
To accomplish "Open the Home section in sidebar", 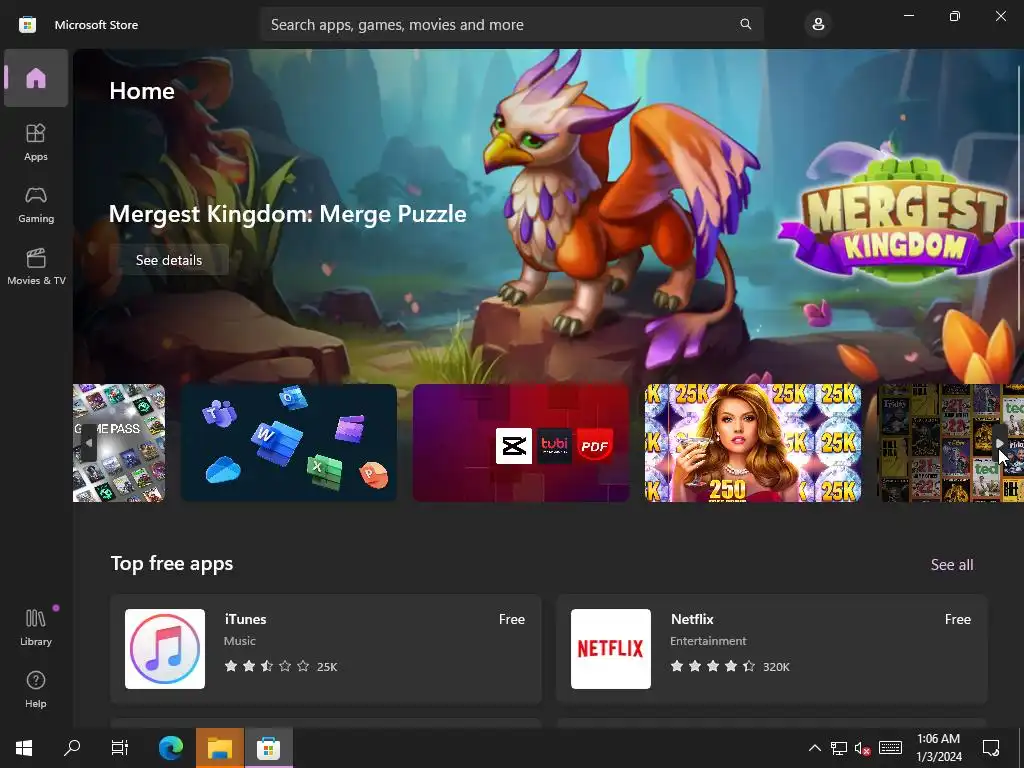I will (x=36, y=78).
